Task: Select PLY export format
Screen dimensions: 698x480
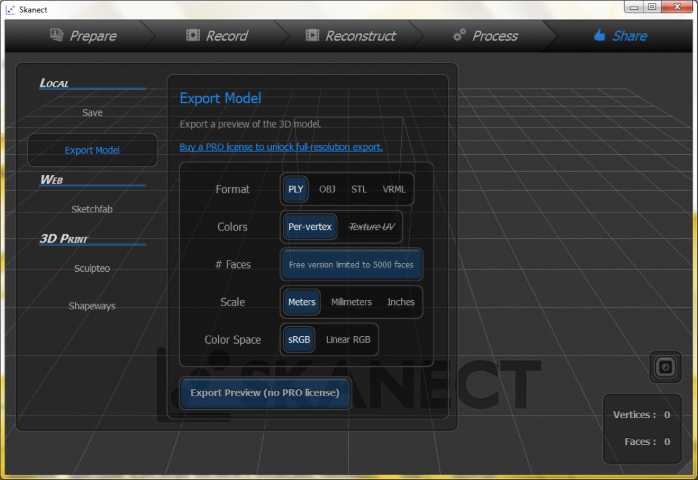Action: point(296,189)
